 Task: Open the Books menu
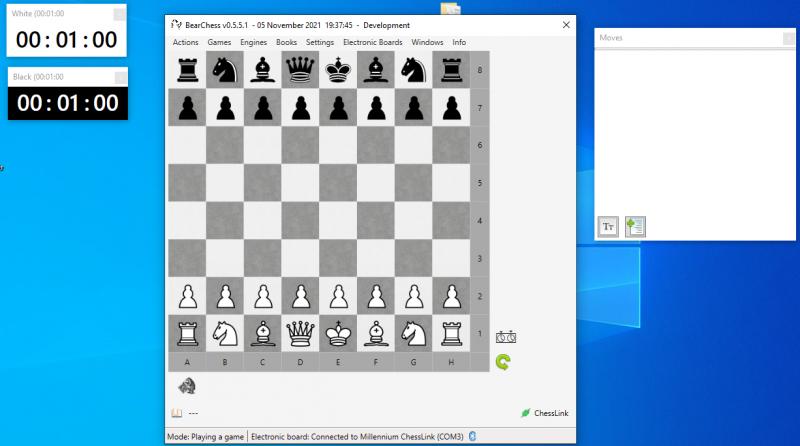pyautogui.click(x=286, y=43)
